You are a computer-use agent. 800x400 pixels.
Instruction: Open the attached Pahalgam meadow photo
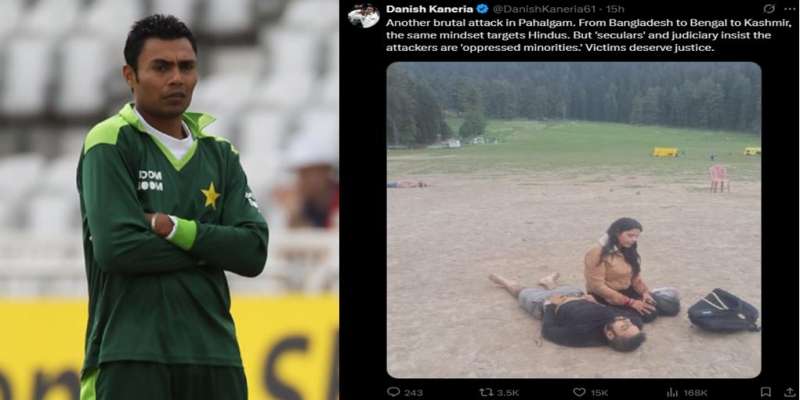573,220
